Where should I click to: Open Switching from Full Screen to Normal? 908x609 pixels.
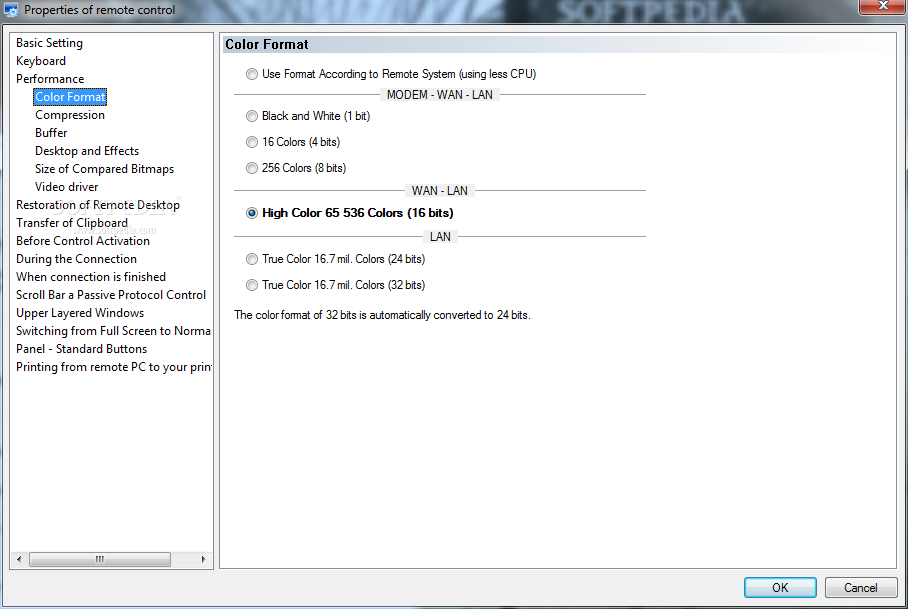(x=114, y=330)
